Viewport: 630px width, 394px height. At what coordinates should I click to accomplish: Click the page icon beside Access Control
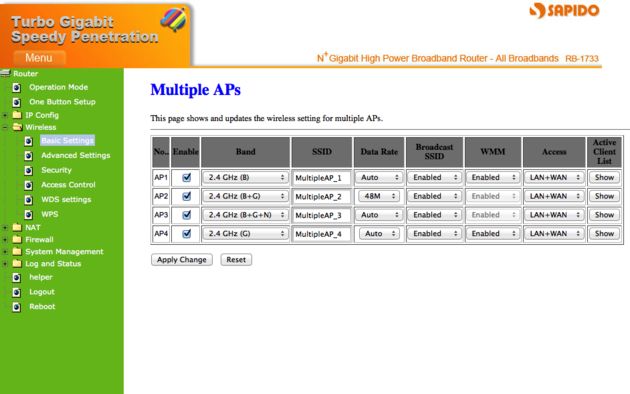(29, 186)
